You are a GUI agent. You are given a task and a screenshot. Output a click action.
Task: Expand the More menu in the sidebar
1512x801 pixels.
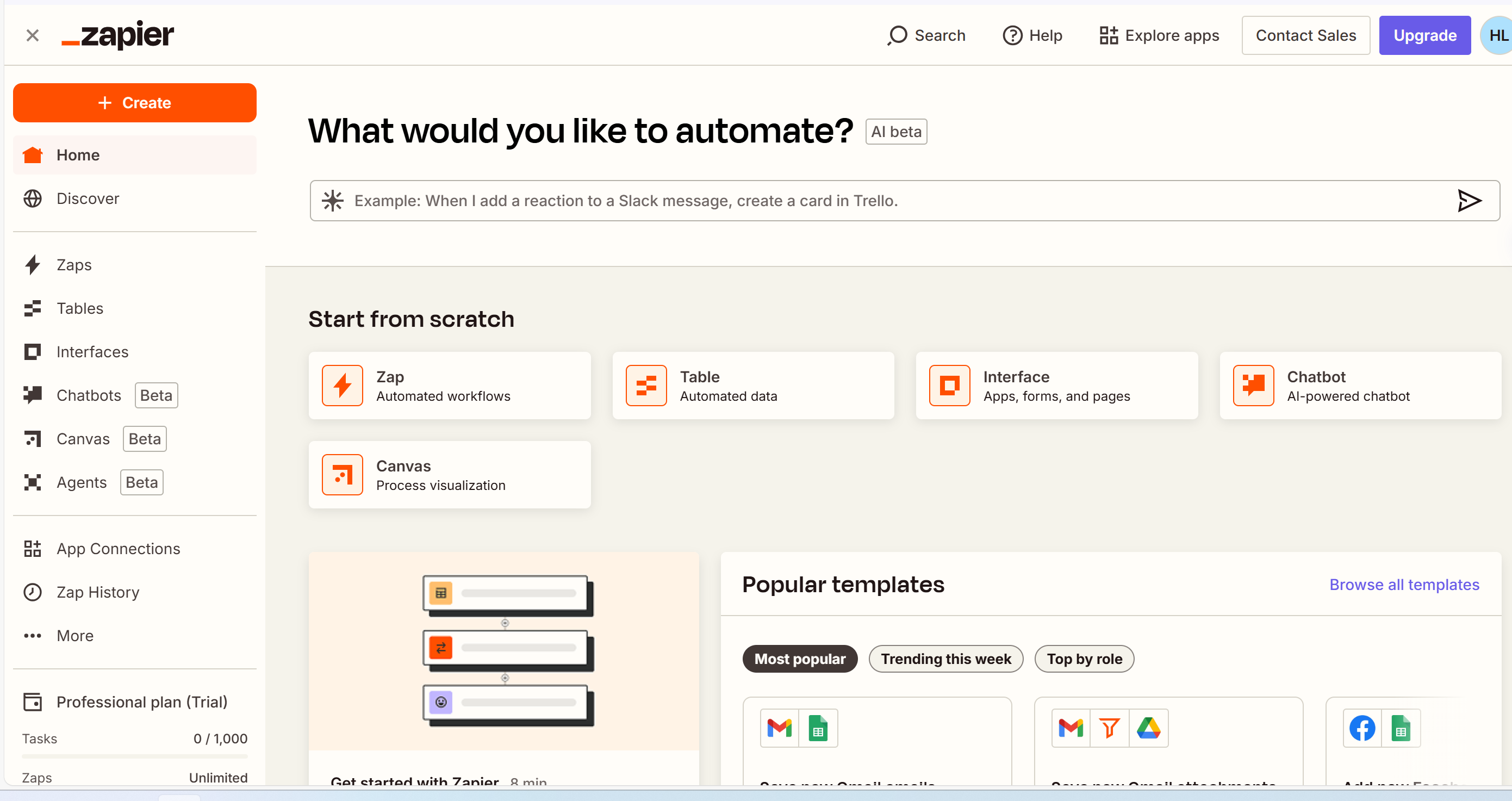click(x=33, y=635)
